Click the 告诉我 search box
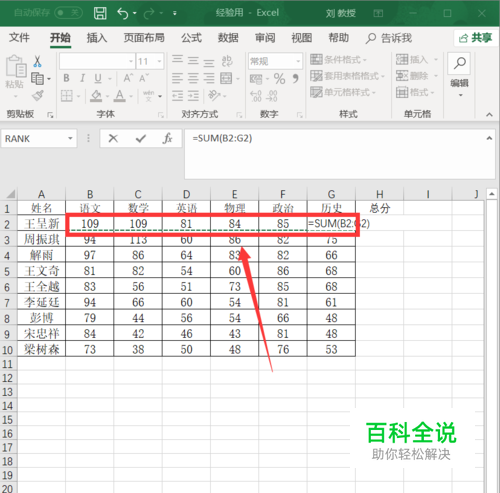Image resolution: width=500 pixels, height=493 pixels. 389,38
